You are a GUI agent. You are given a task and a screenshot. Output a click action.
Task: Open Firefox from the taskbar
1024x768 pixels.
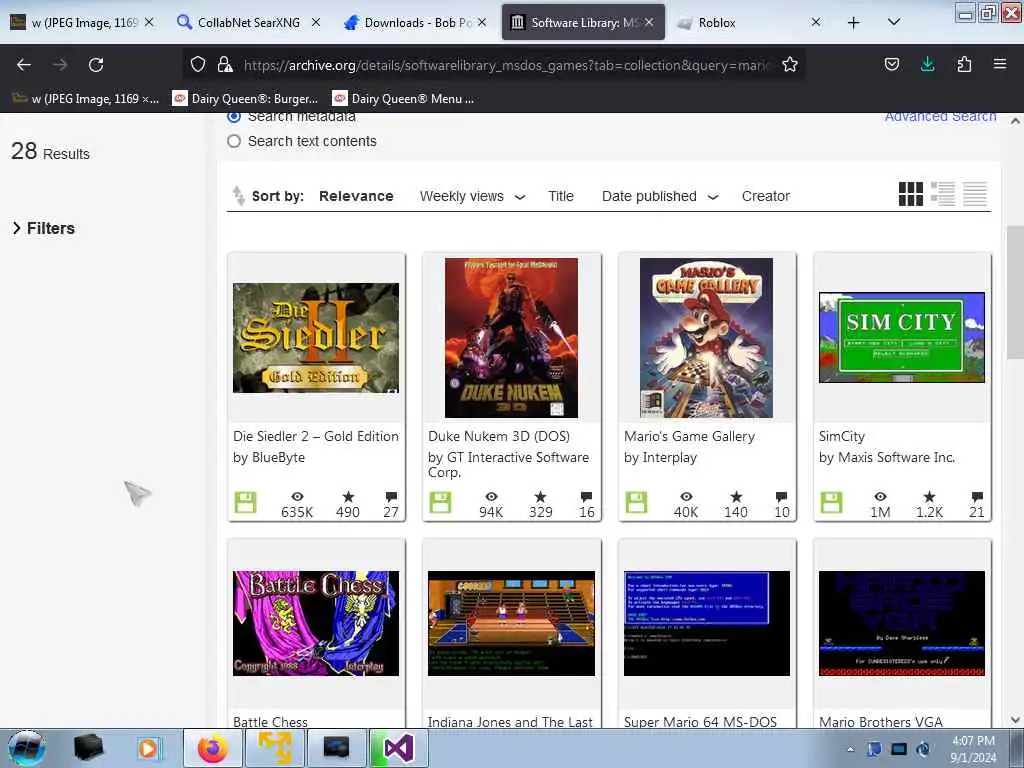pyautogui.click(x=213, y=748)
